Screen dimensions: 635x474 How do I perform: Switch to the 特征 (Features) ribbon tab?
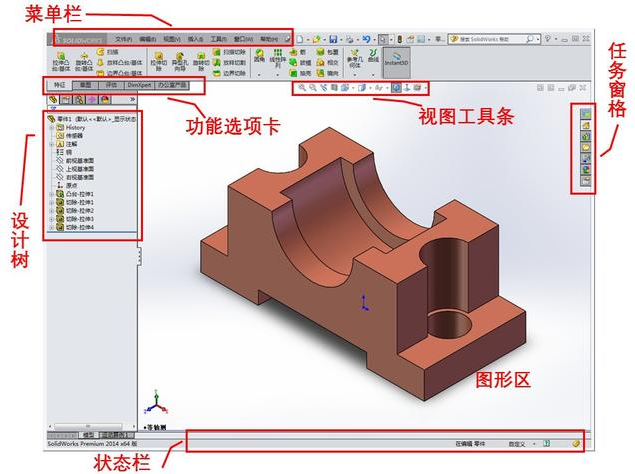60,85
